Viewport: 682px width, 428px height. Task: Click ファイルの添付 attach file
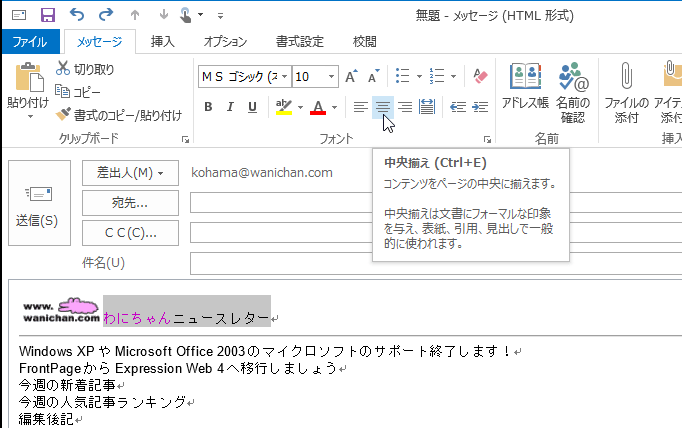pyautogui.click(x=626, y=92)
